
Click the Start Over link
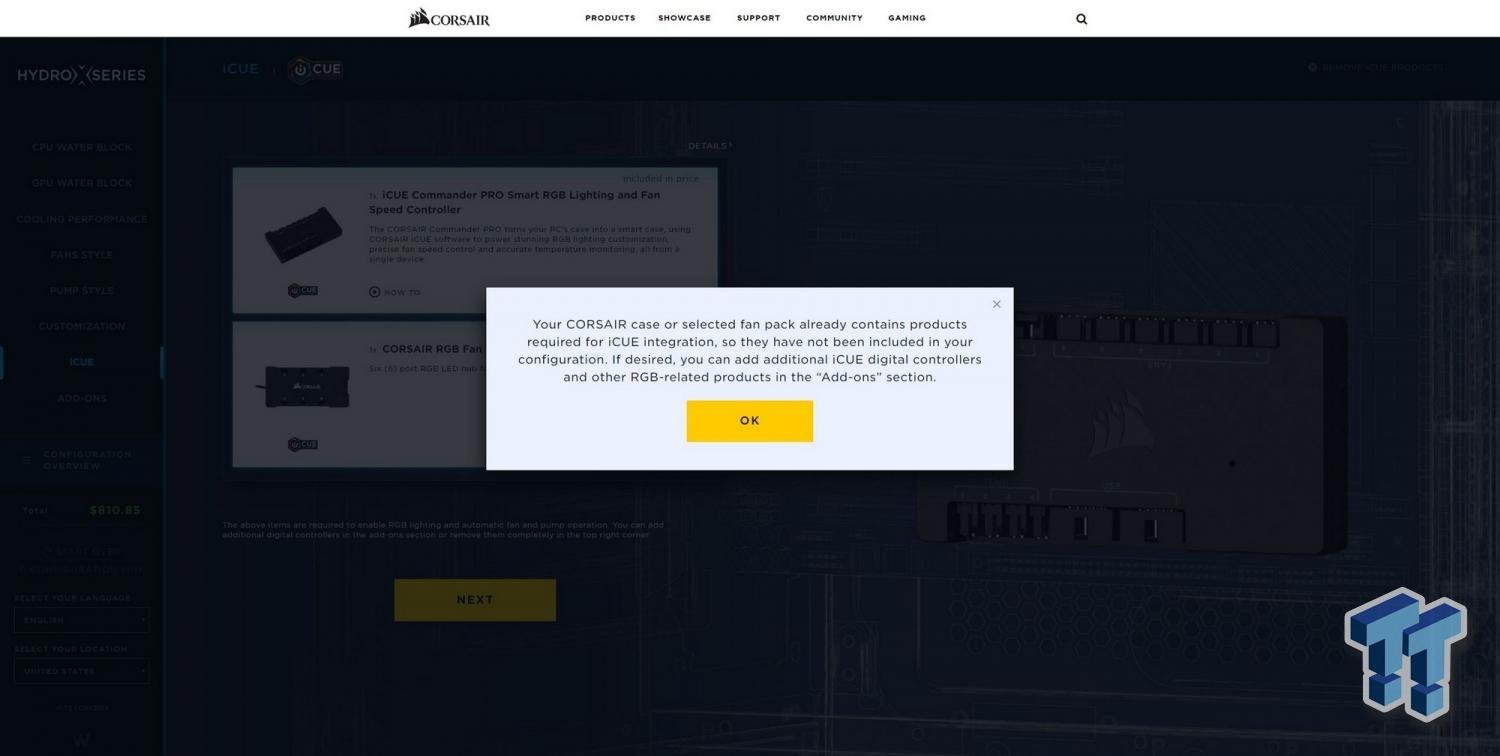tap(83, 551)
